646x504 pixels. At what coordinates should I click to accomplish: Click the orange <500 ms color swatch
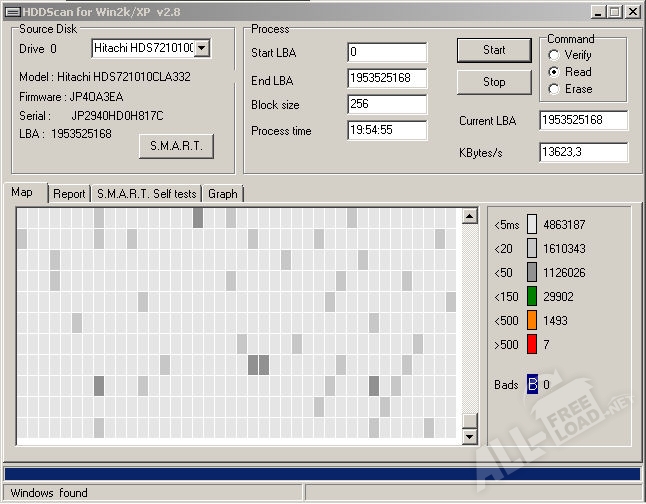532,320
